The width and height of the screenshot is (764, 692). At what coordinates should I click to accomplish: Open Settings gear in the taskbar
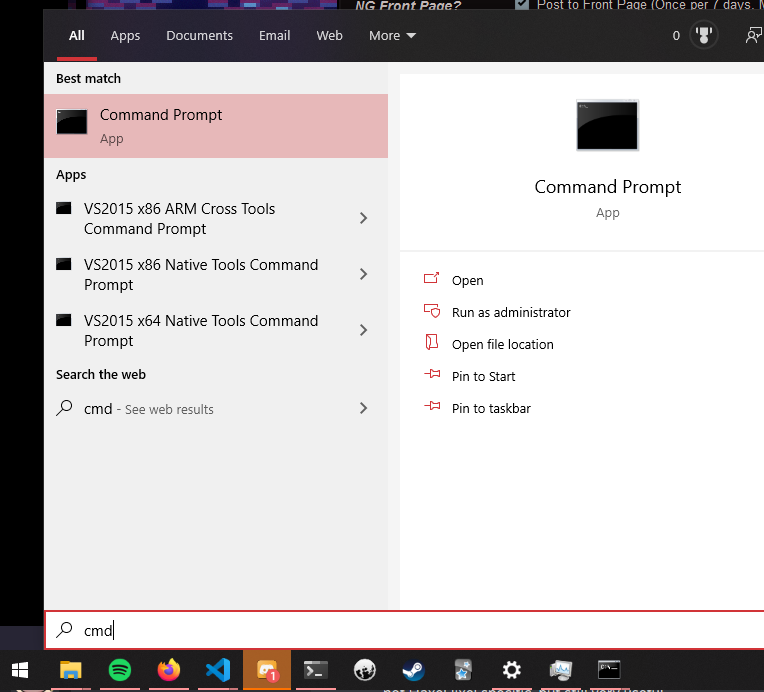[x=512, y=670]
